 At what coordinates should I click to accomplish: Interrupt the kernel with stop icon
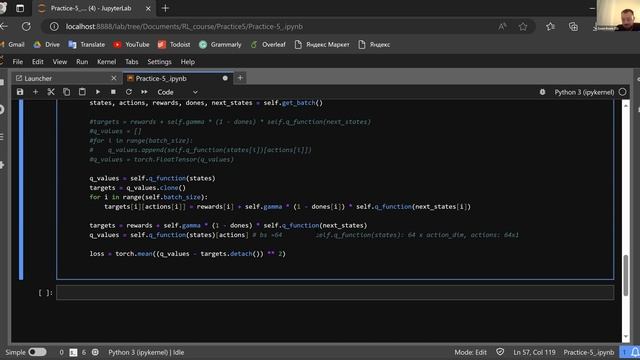coord(113,92)
